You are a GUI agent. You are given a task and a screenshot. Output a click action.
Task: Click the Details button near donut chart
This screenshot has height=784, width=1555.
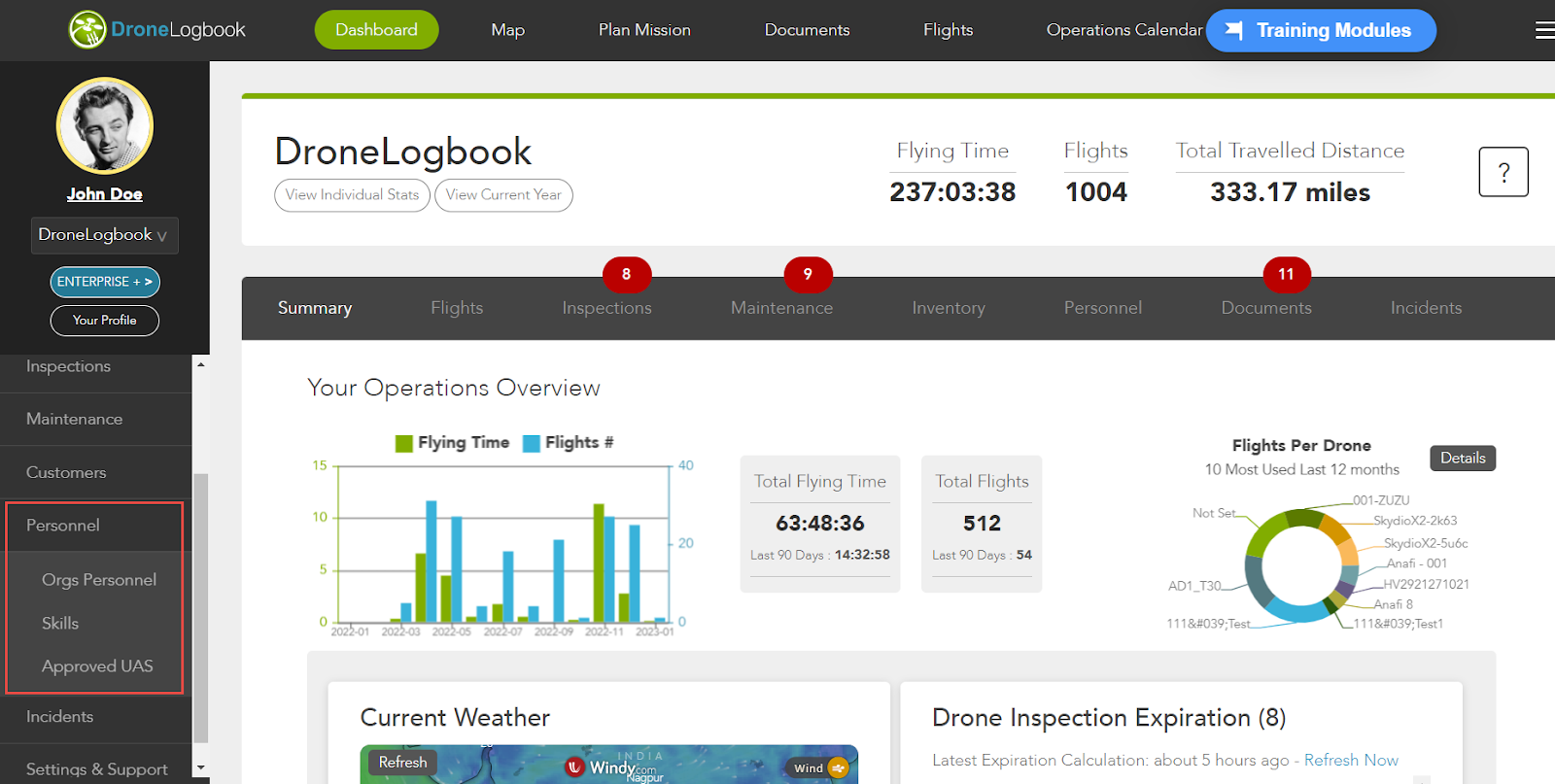1463,458
